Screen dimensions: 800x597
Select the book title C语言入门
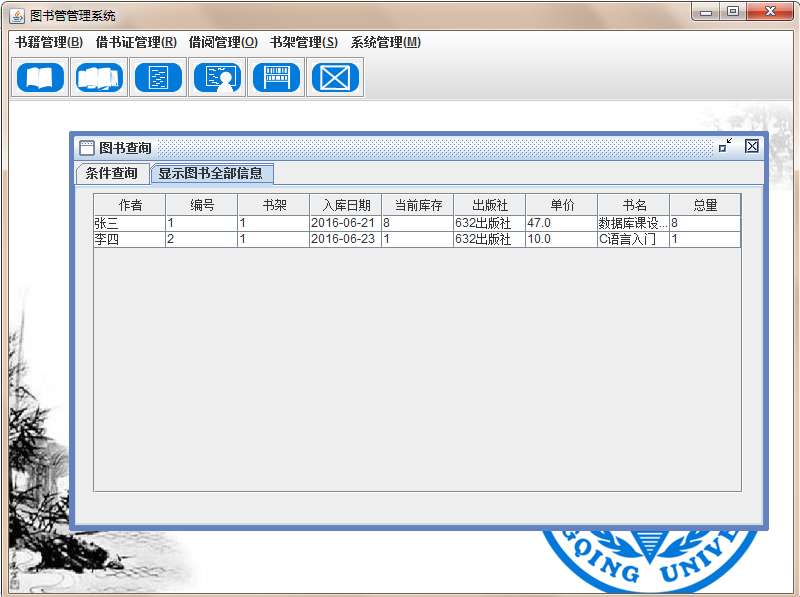(633, 239)
